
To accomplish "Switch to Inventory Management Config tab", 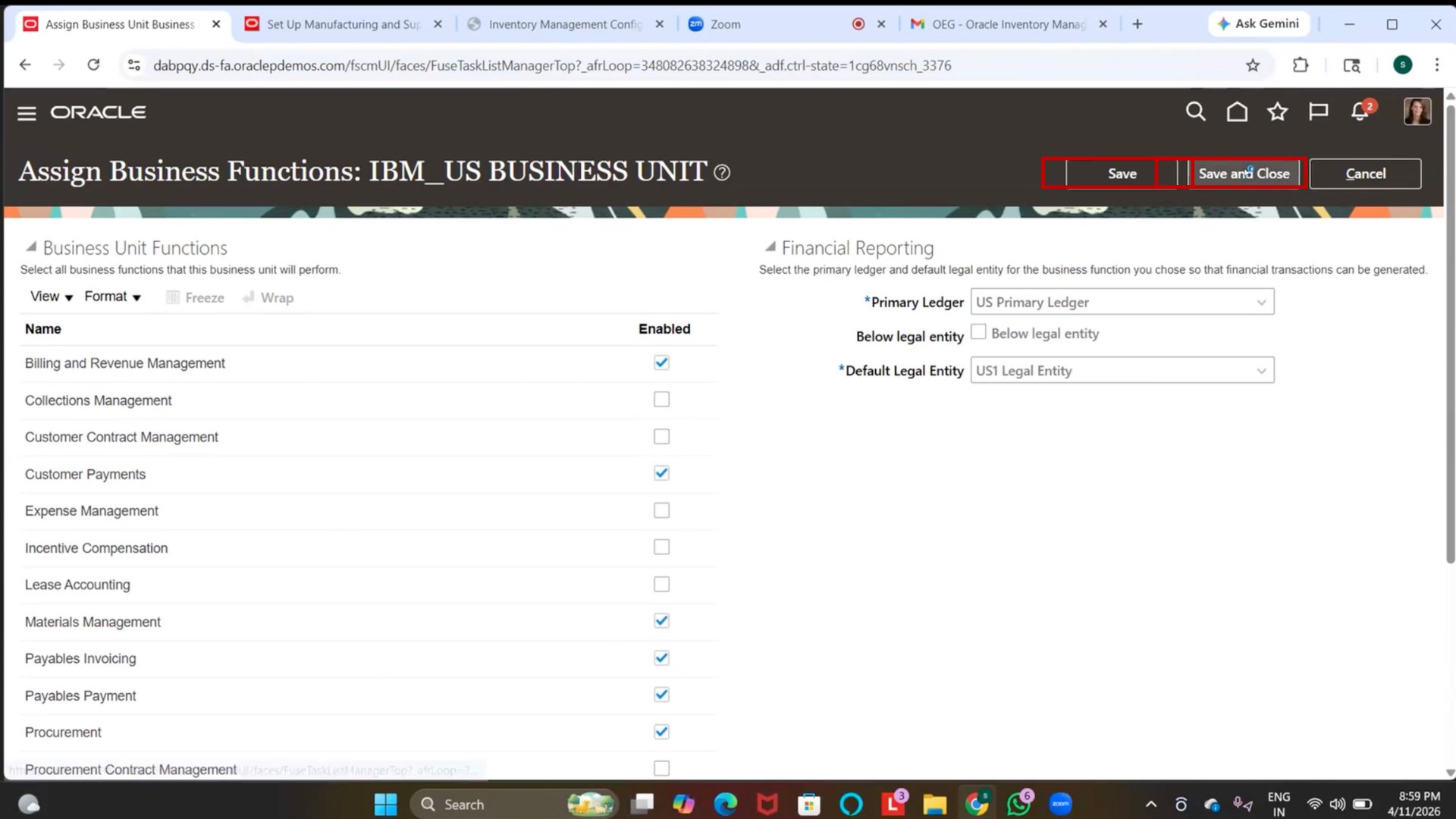I will pyautogui.click(x=564, y=24).
